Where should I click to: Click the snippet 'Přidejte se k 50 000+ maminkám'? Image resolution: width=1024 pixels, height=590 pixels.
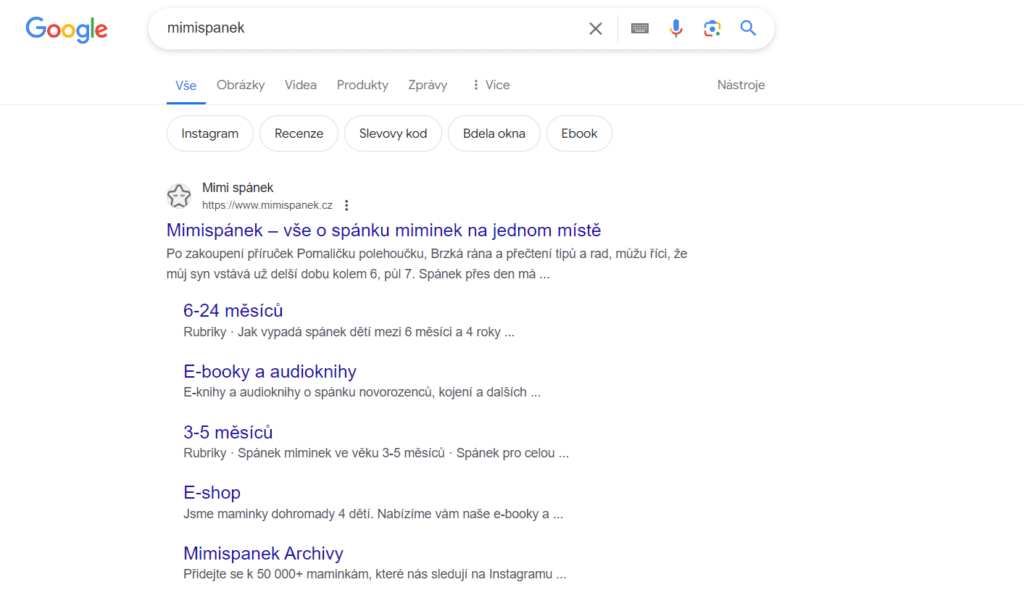pyautogui.click(x=375, y=574)
